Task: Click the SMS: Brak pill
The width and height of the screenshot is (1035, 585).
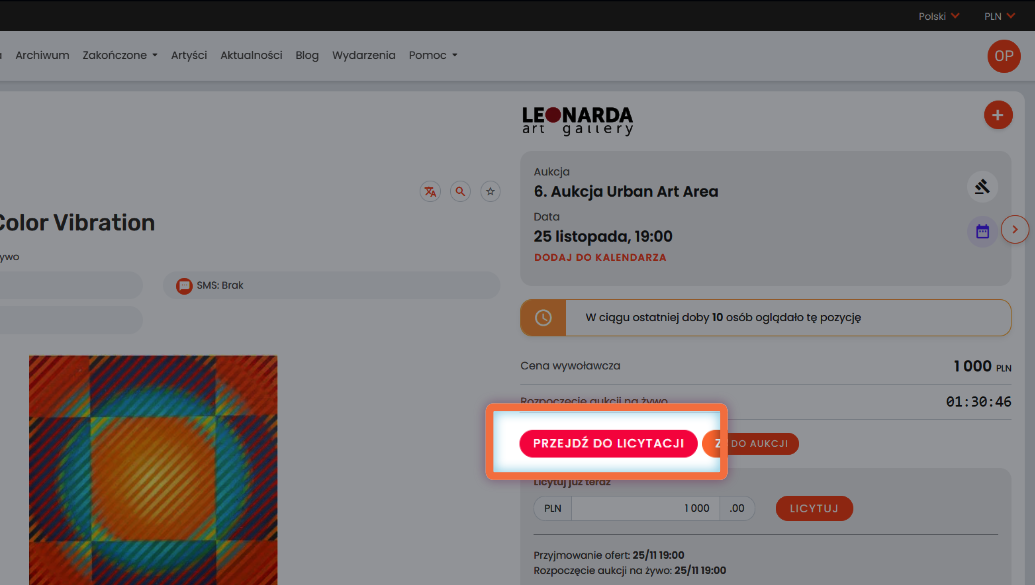Action: (331, 285)
